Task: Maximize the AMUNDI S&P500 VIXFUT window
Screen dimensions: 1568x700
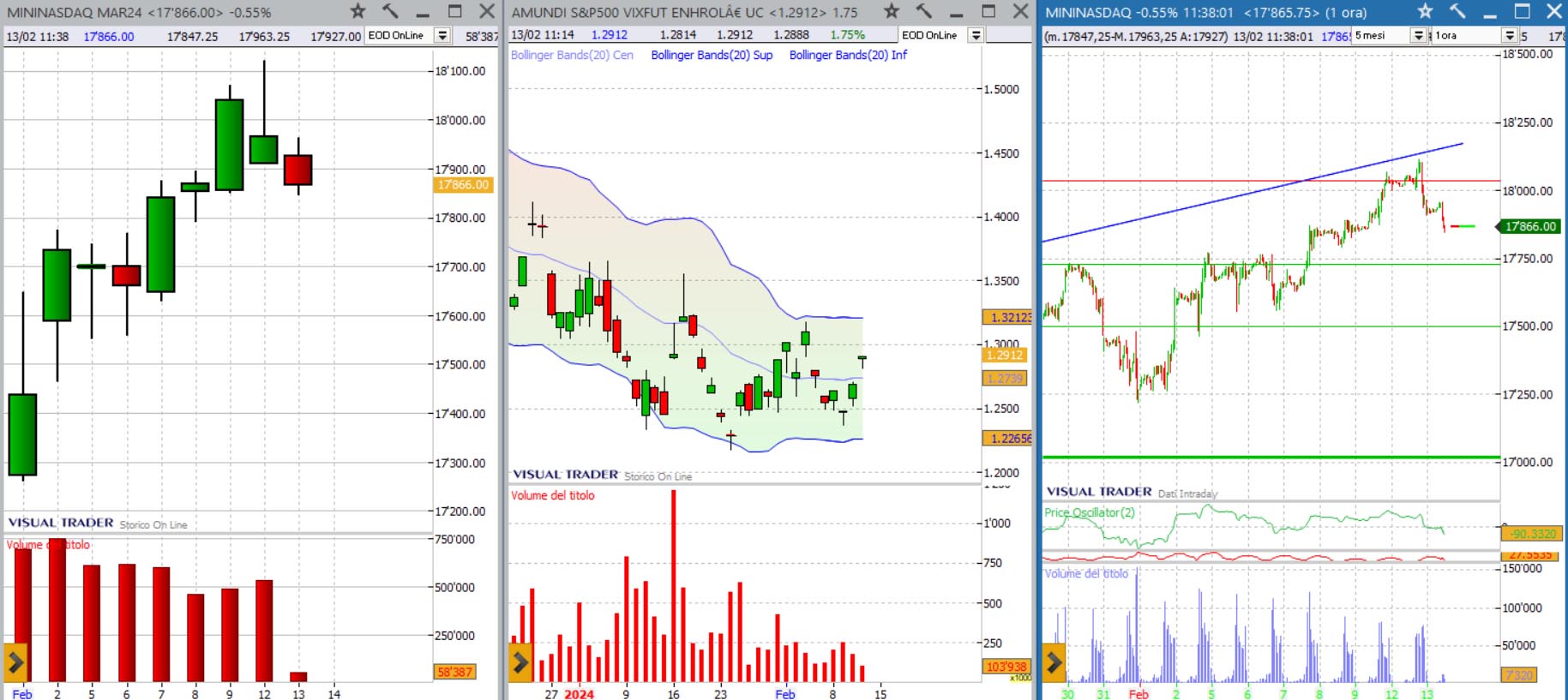Action: click(988, 11)
